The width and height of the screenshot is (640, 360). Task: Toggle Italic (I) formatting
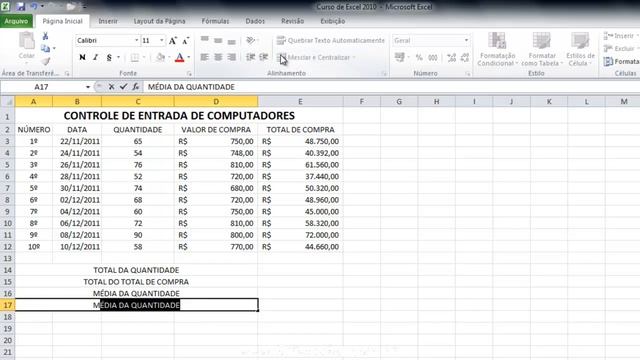96,58
